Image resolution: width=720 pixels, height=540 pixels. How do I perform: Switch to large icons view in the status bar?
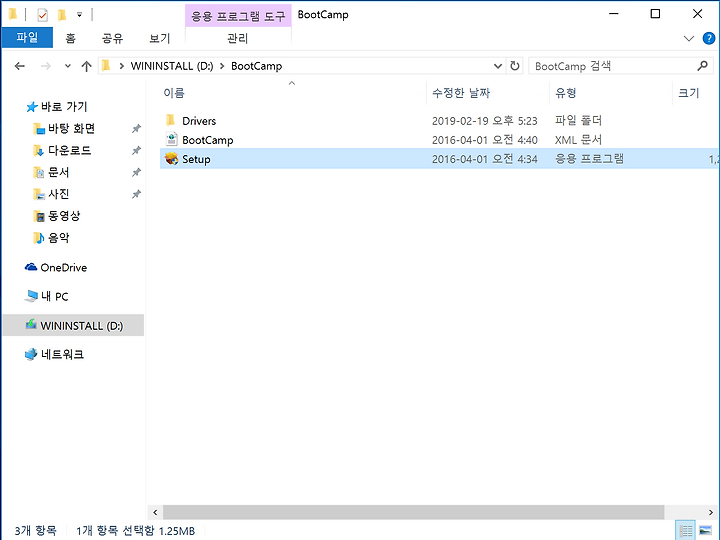coord(705,531)
